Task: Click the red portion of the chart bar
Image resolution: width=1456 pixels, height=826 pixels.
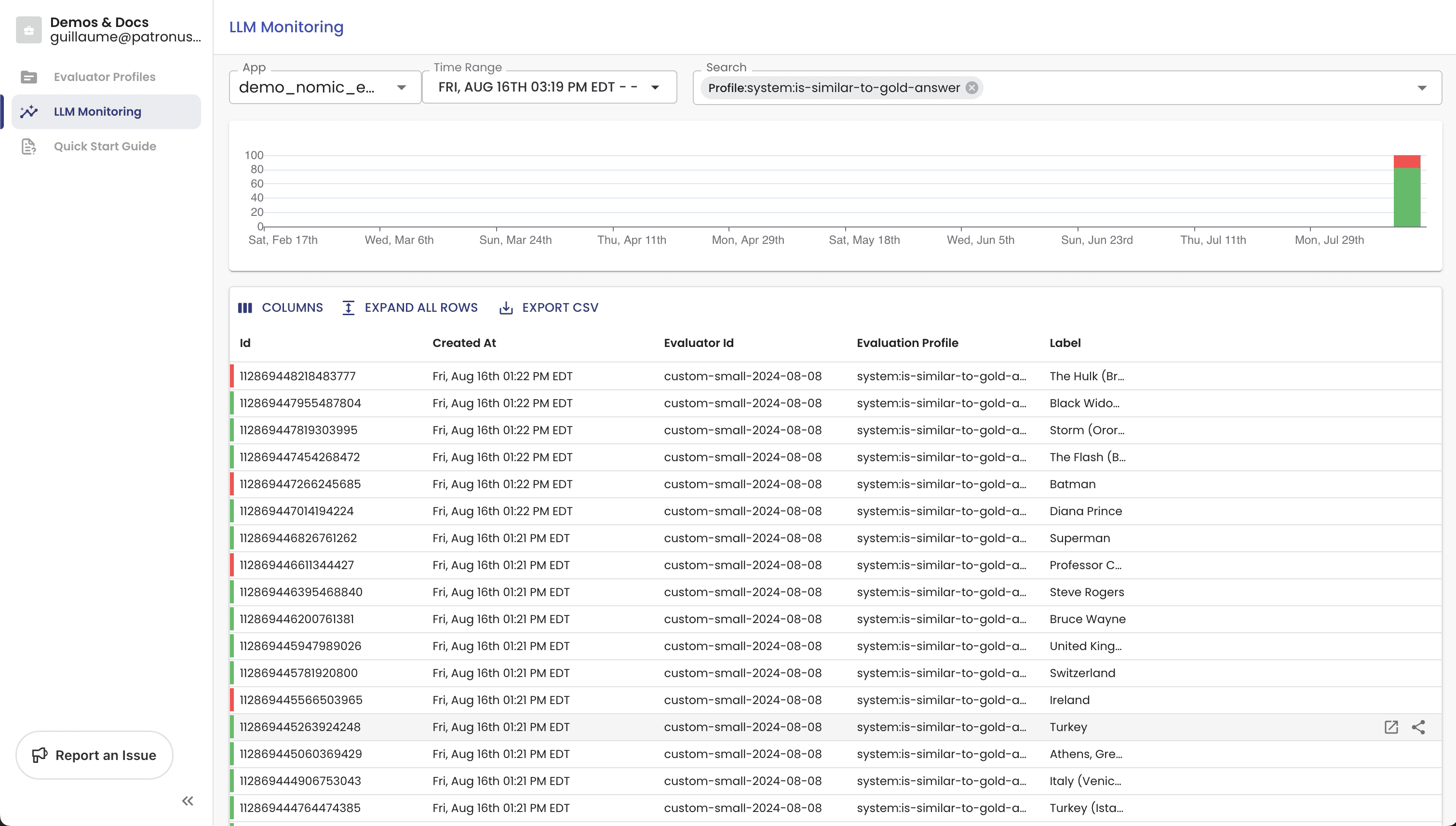Action: click(1407, 162)
